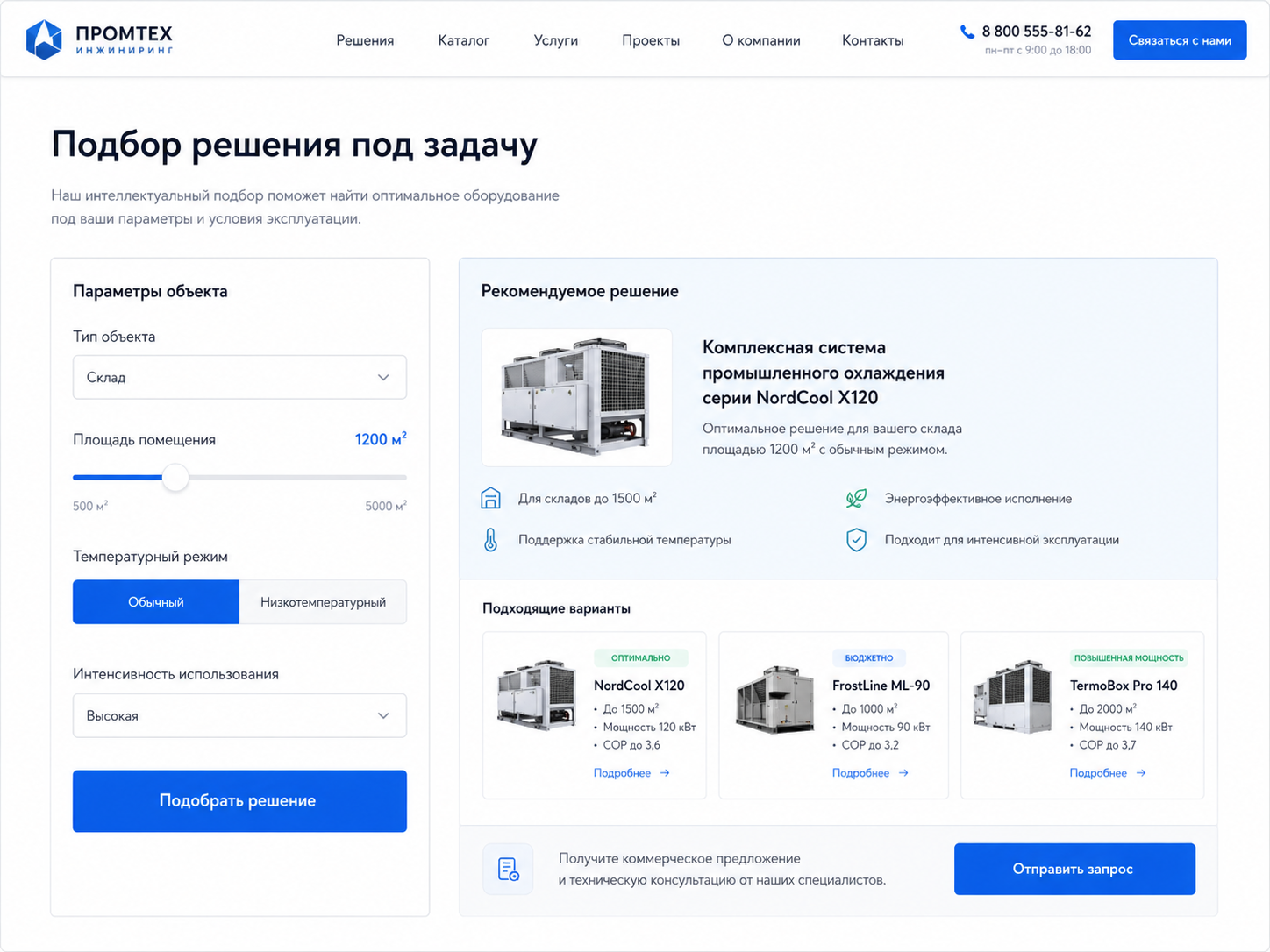
Task: Click the area slider handle at 1200 м²
Action: click(175, 478)
